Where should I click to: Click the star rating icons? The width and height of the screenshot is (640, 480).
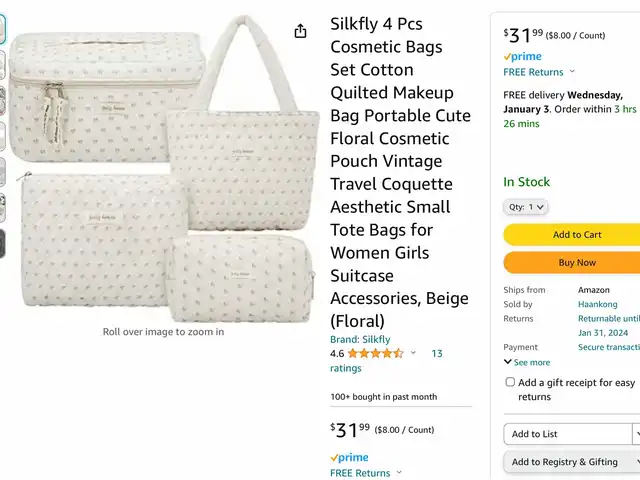(x=375, y=353)
